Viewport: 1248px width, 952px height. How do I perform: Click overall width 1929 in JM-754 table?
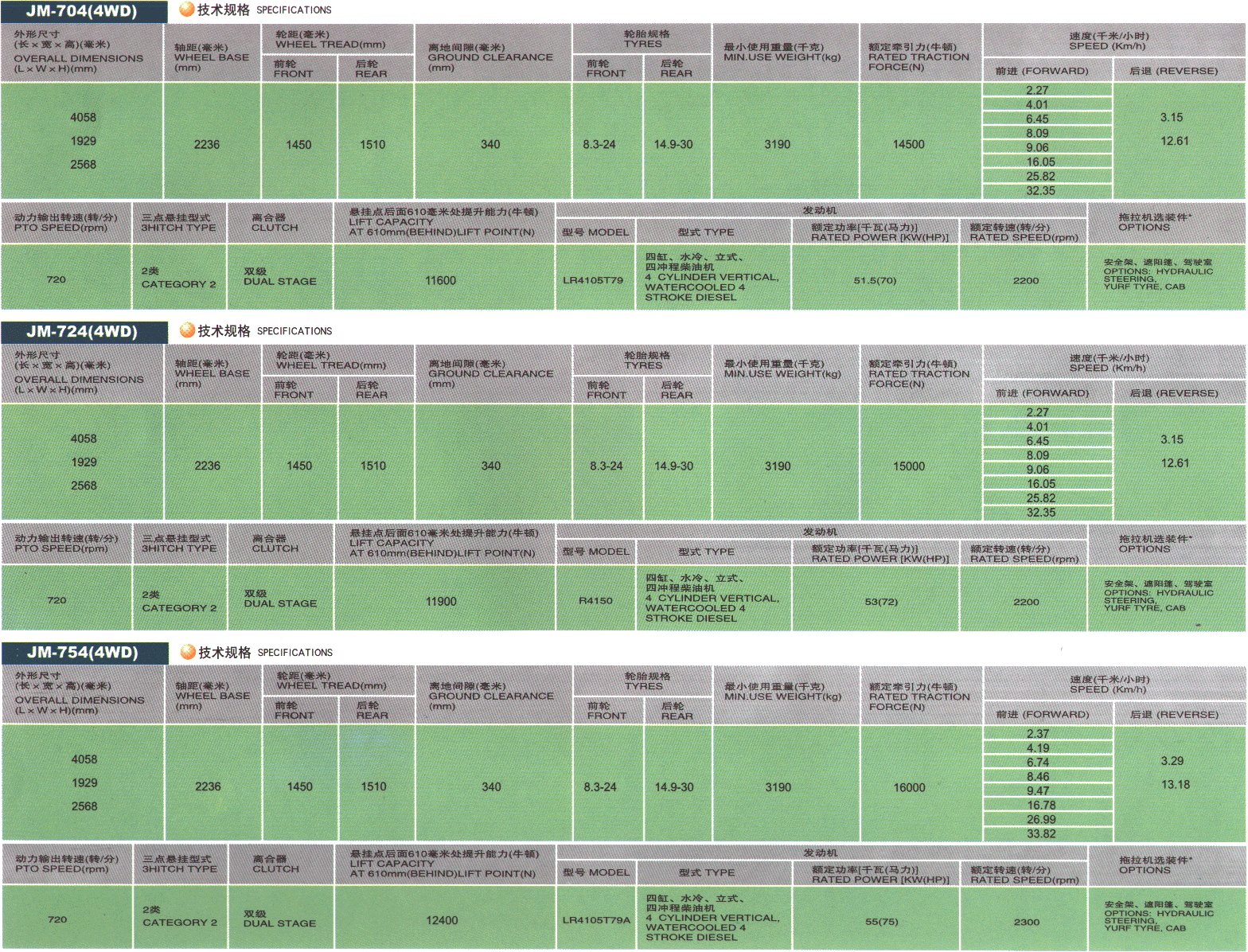tap(84, 783)
